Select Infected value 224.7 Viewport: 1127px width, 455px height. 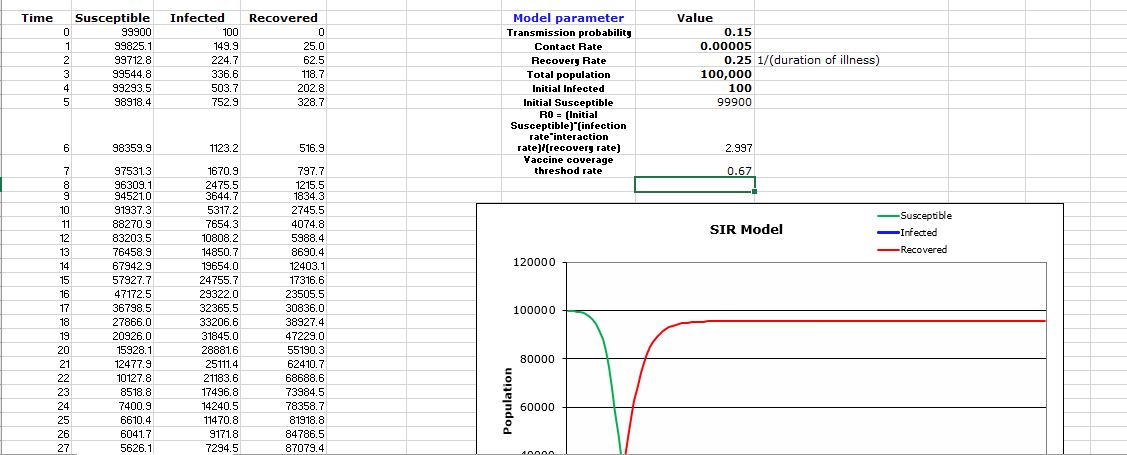point(197,60)
